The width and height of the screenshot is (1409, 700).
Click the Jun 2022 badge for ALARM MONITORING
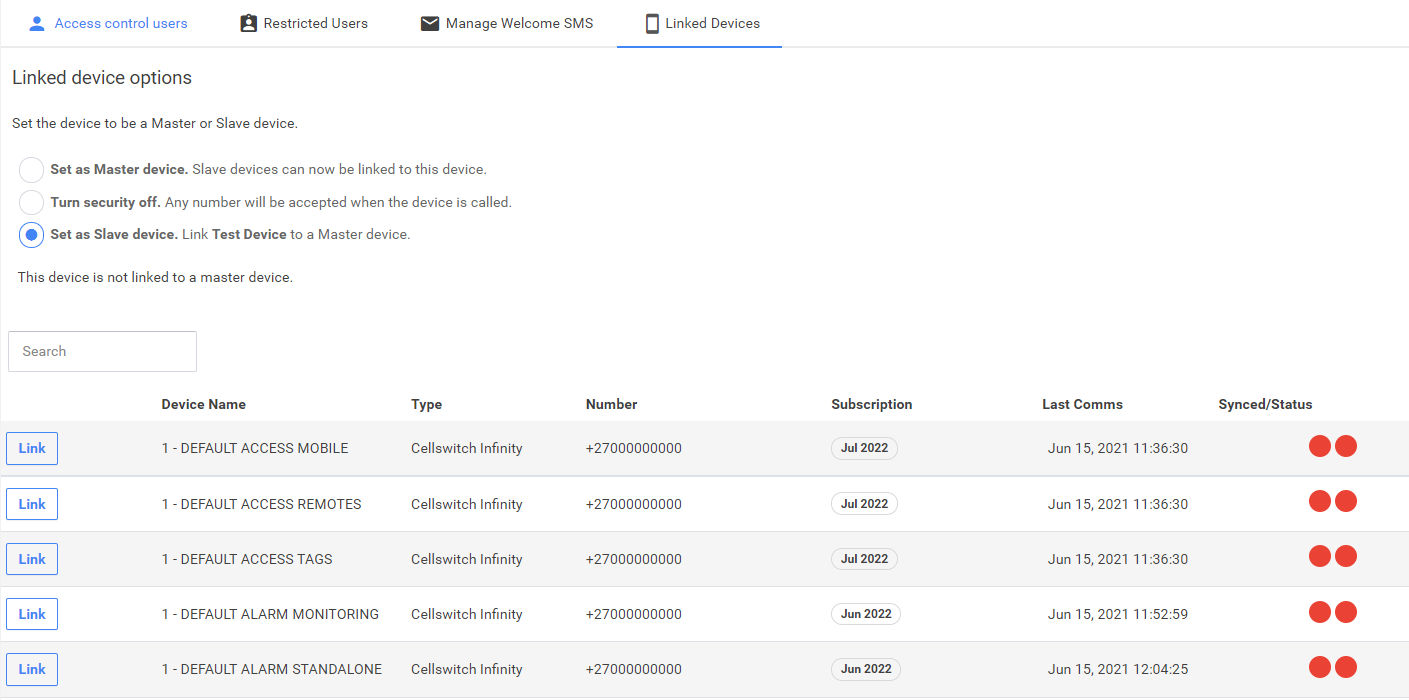pyautogui.click(x=865, y=614)
